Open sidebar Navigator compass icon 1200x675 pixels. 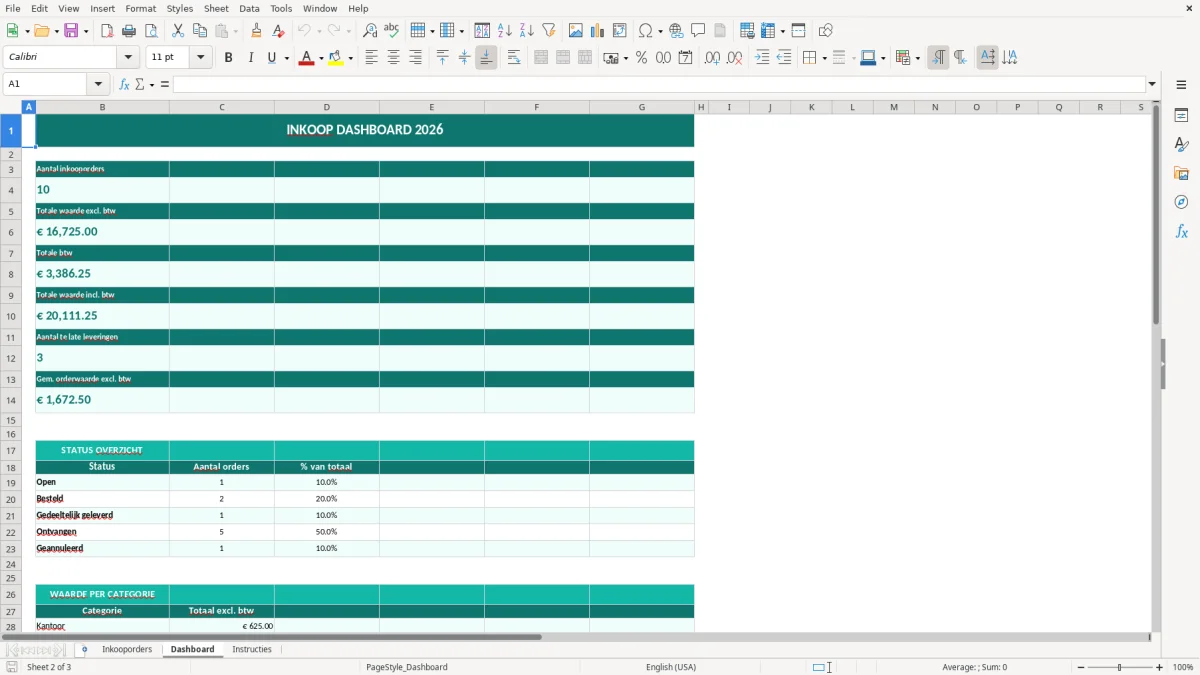tap(1181, 202)
